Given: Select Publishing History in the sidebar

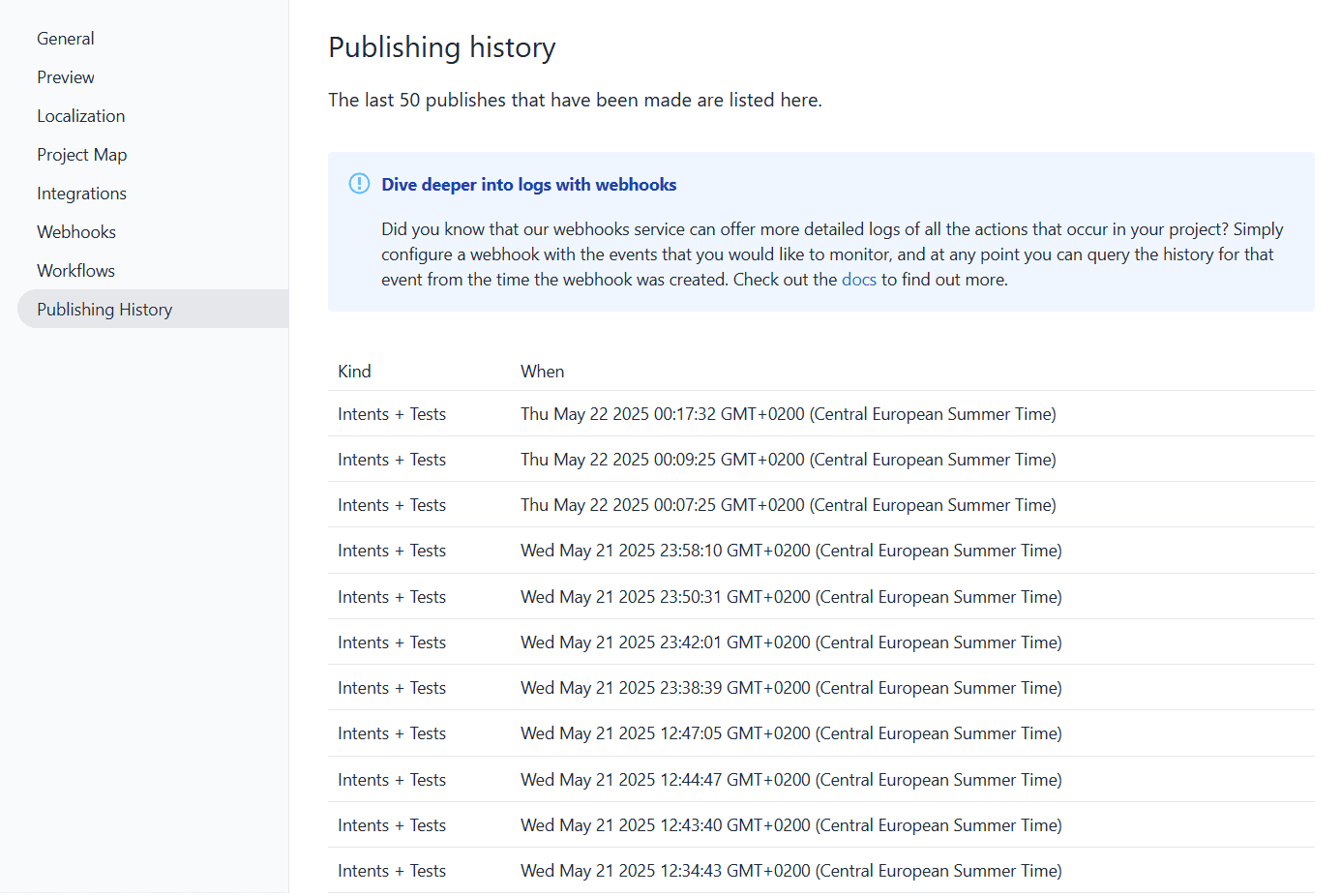Looking at the screenshot, I should 153,309.
